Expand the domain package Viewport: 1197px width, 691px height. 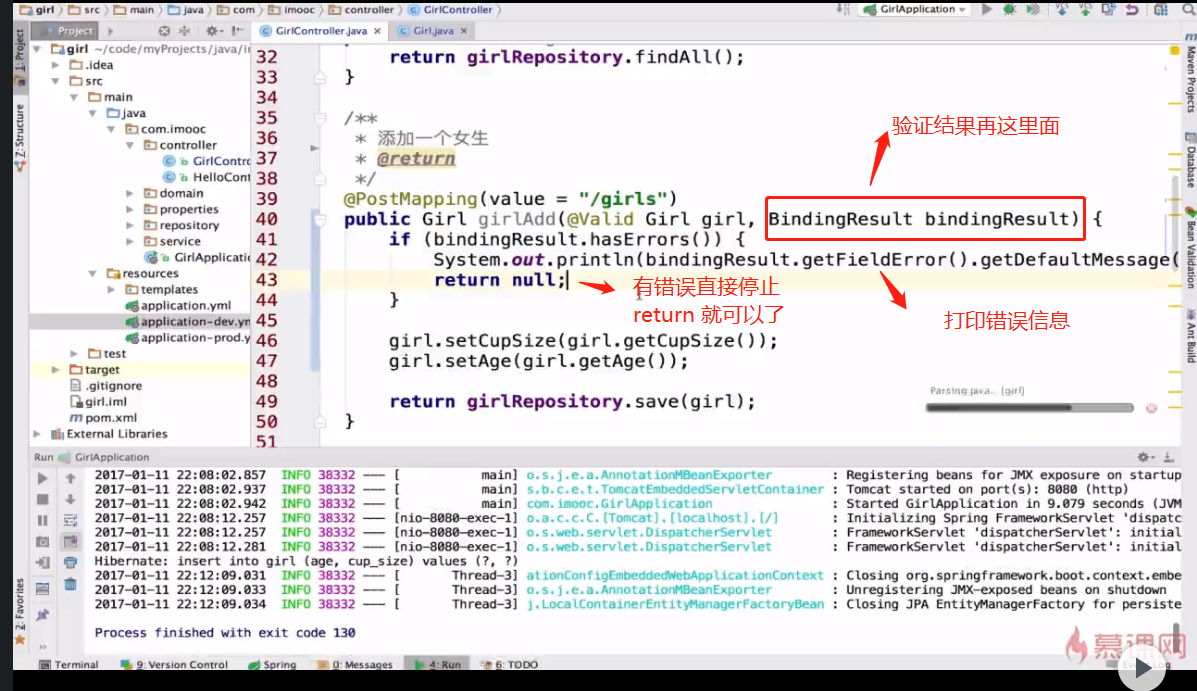130,193
